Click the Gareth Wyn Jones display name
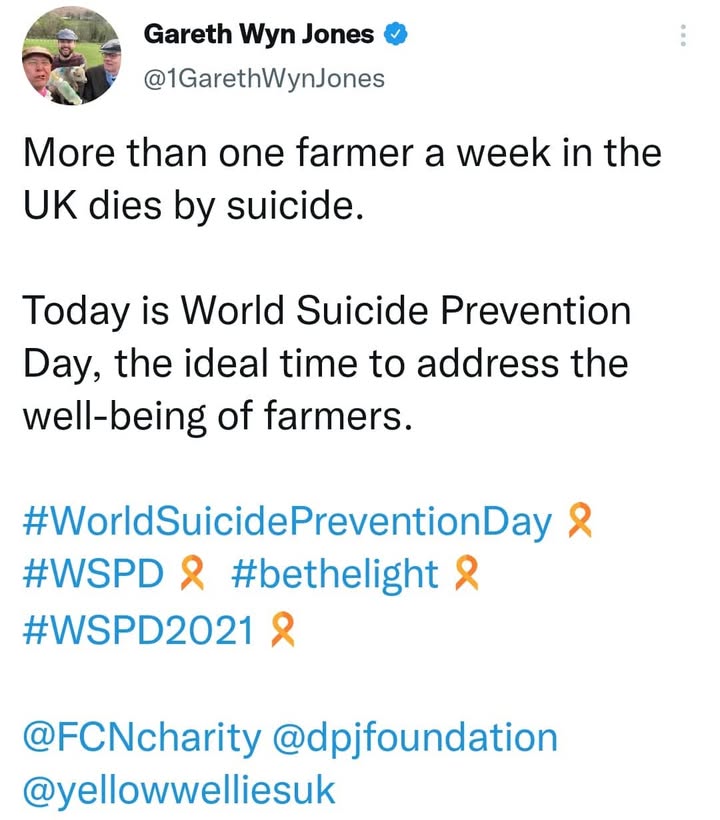The height and width of the screenshot is (820, 720). click(x=259, y=35)
